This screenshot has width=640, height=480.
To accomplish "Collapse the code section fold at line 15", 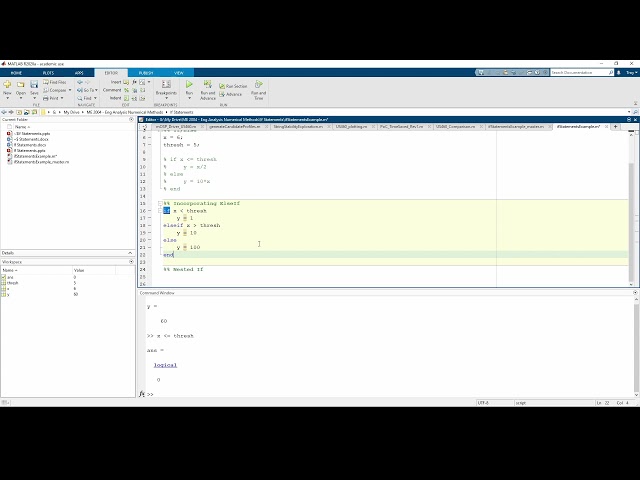I will (160, 203).
